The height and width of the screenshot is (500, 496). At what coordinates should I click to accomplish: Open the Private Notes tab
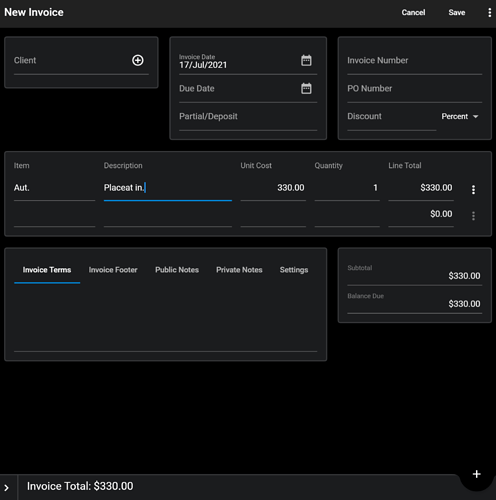coord(239,270)
